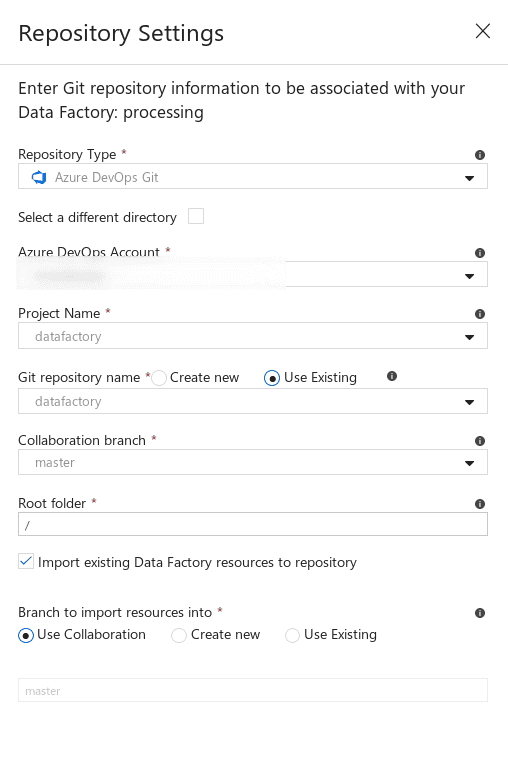Image resolution: width=508 pixels, height=783 pixels.
Task: Click info icon beside Root folder
Action: coord(480,504)
